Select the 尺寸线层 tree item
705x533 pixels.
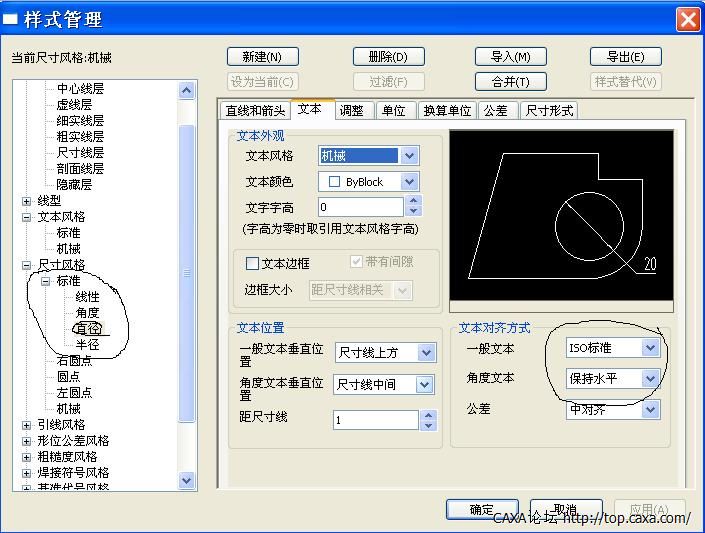[x=80, y=152]
